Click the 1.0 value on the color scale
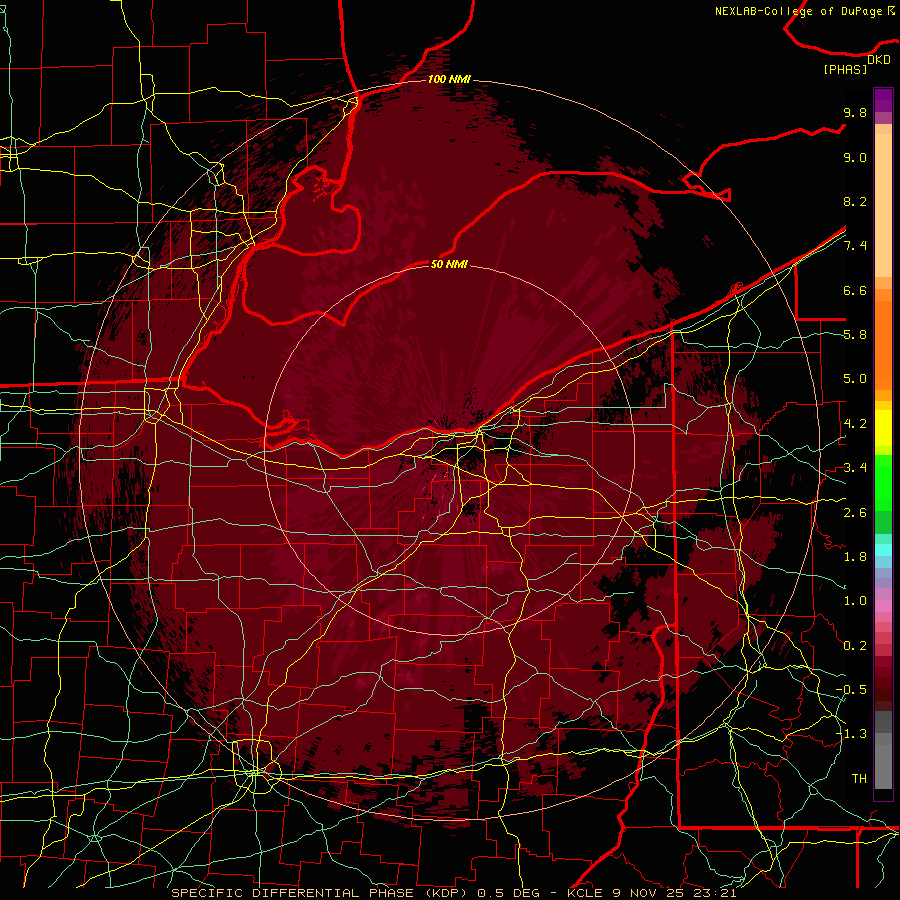The height and width of the screenshot is (900, 900). point(855,601)
